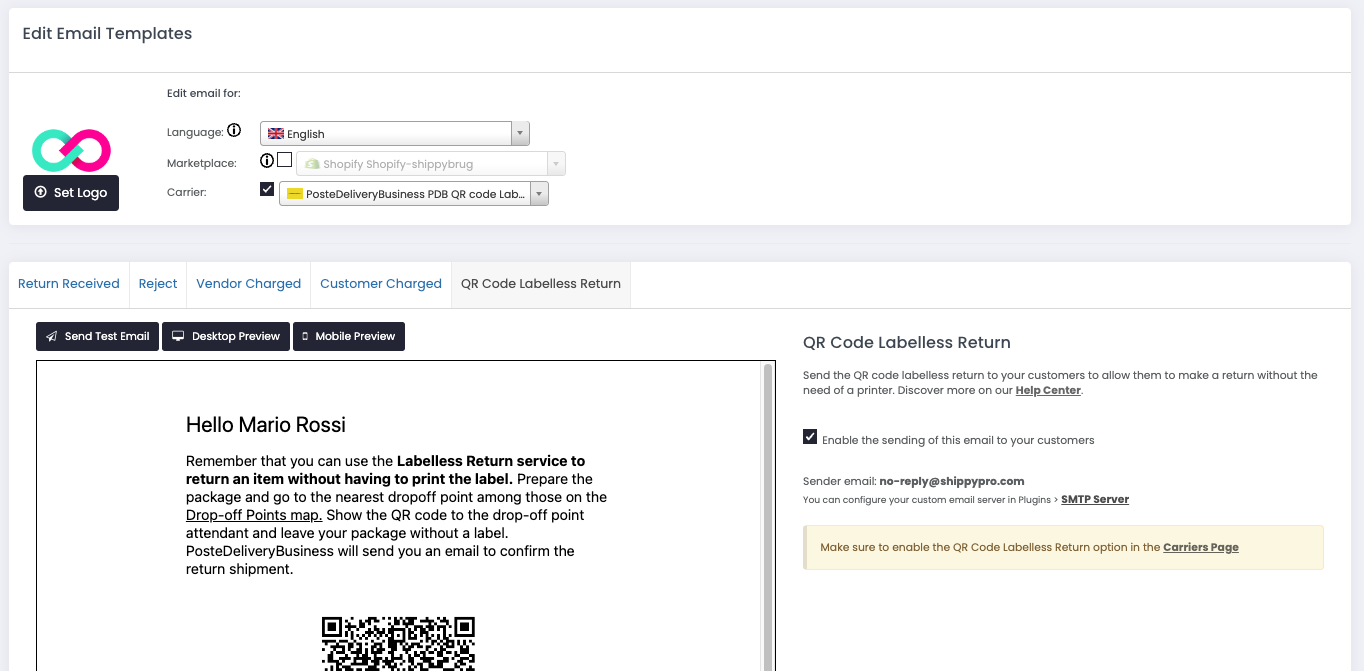
Task: Click the monitor icon for Desktop Preview
Action: click(x=176, y=336)
